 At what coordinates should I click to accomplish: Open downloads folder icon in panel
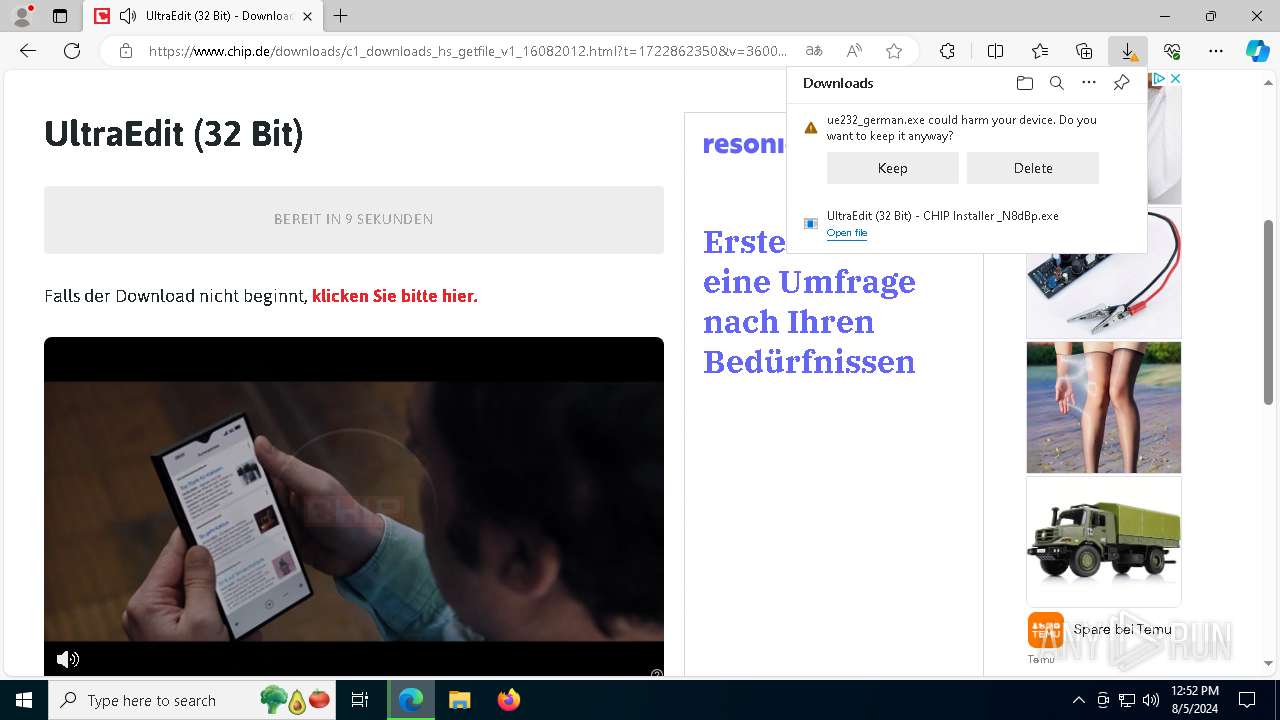(1025, 83)
